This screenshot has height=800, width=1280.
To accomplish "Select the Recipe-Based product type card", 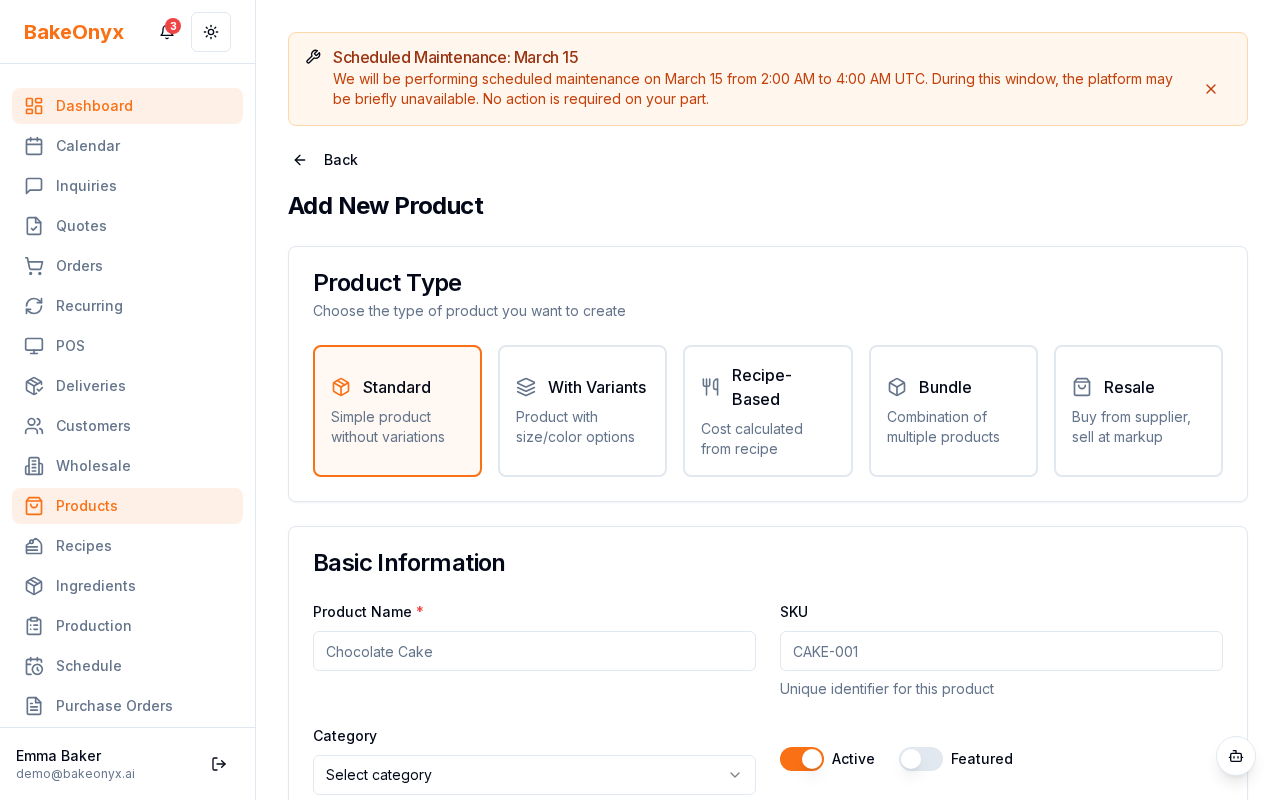I will 767,411.
